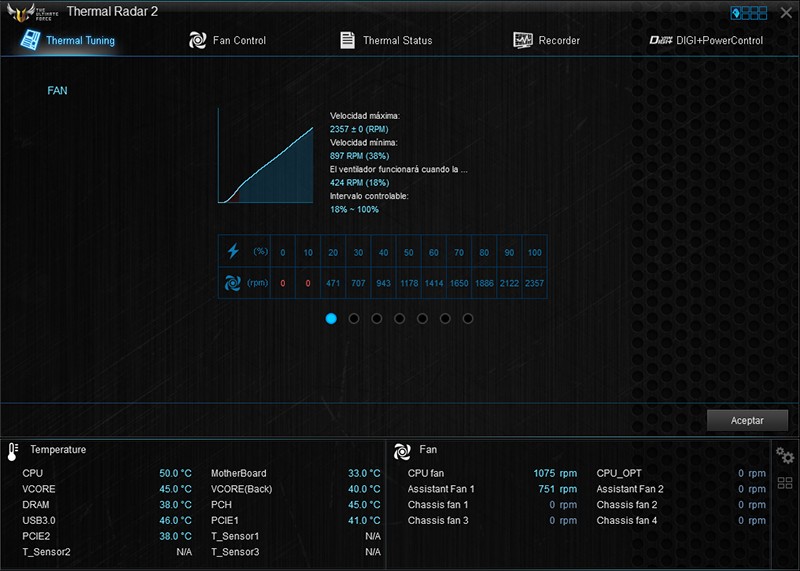Viewport: 800px width, 571px height.
Task: Click the Thermal Tuning tab icon
Action: click(30, 39)
